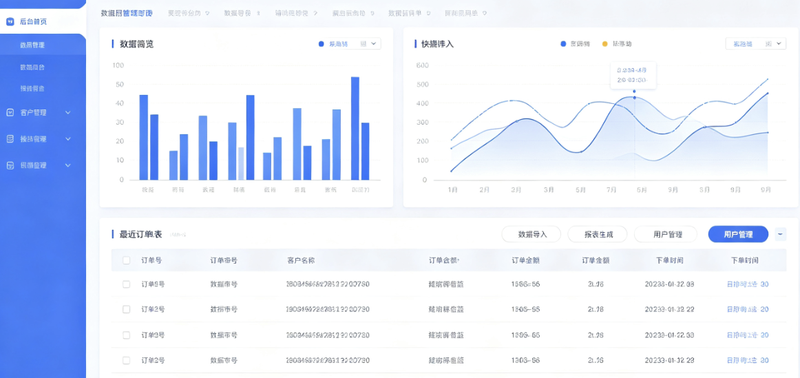
Task: Click the 数据导入 button
Action: point(532,234)
